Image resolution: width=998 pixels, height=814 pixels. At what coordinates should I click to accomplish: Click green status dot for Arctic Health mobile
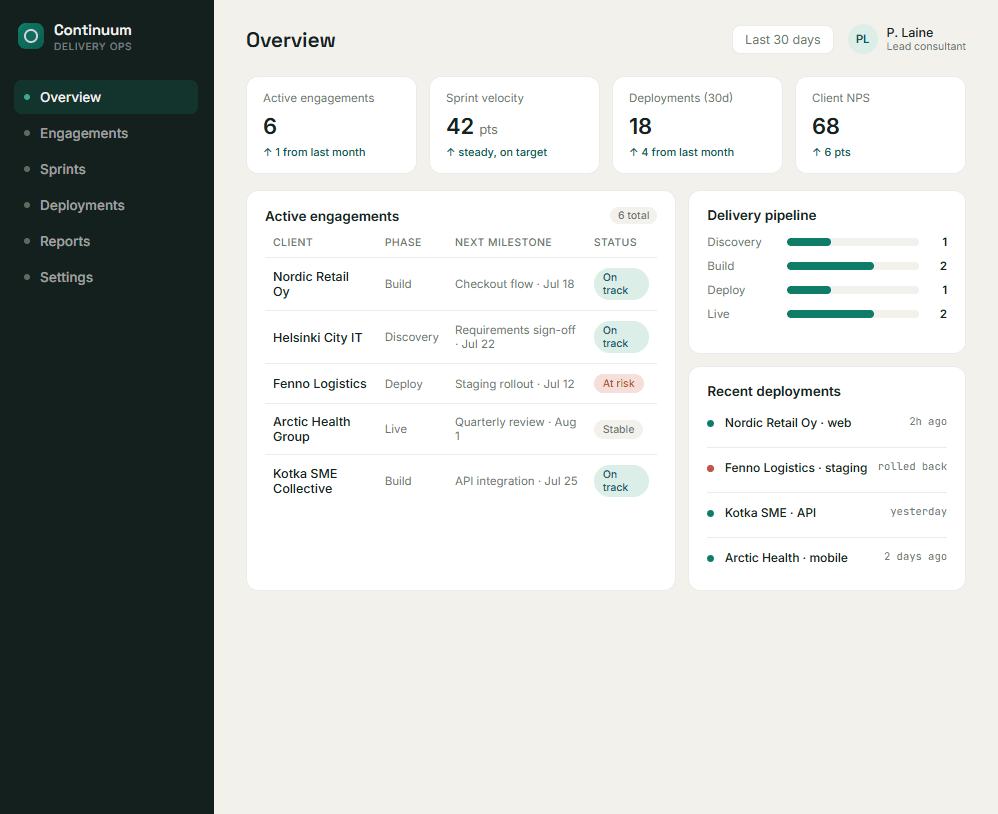710,559
